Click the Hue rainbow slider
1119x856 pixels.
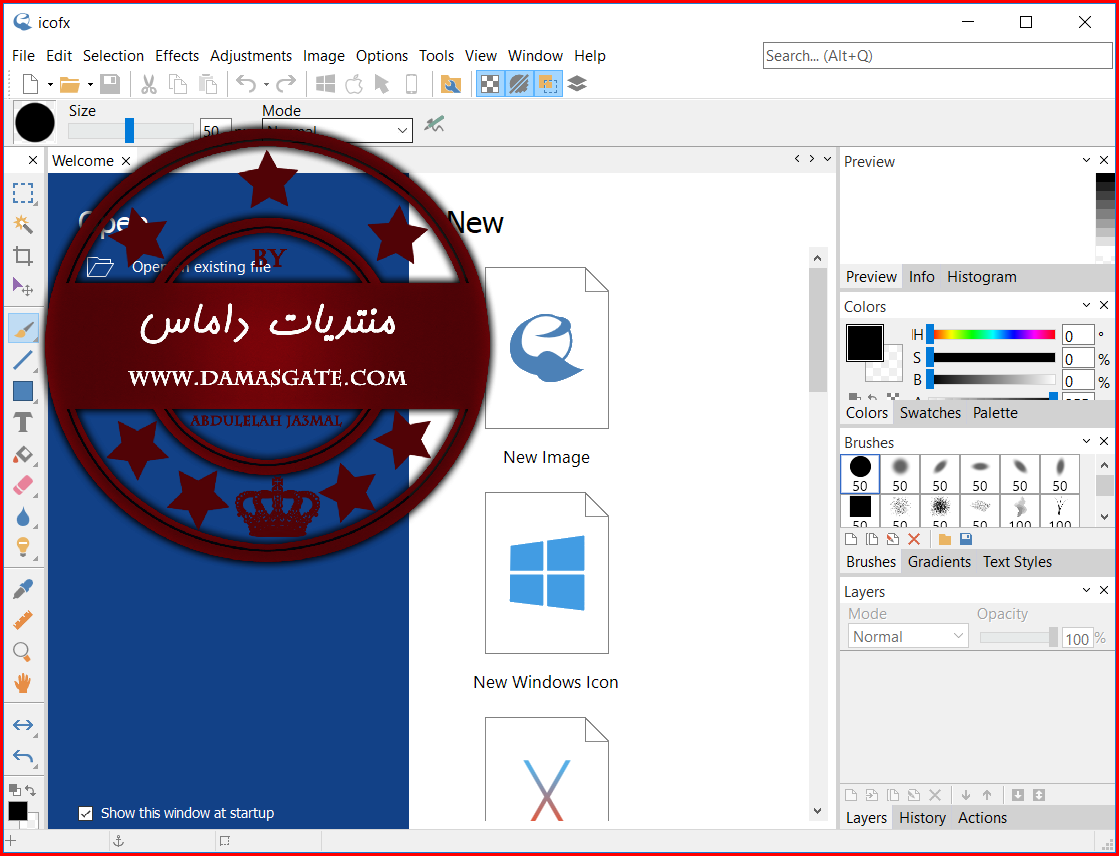coord(994,334)
